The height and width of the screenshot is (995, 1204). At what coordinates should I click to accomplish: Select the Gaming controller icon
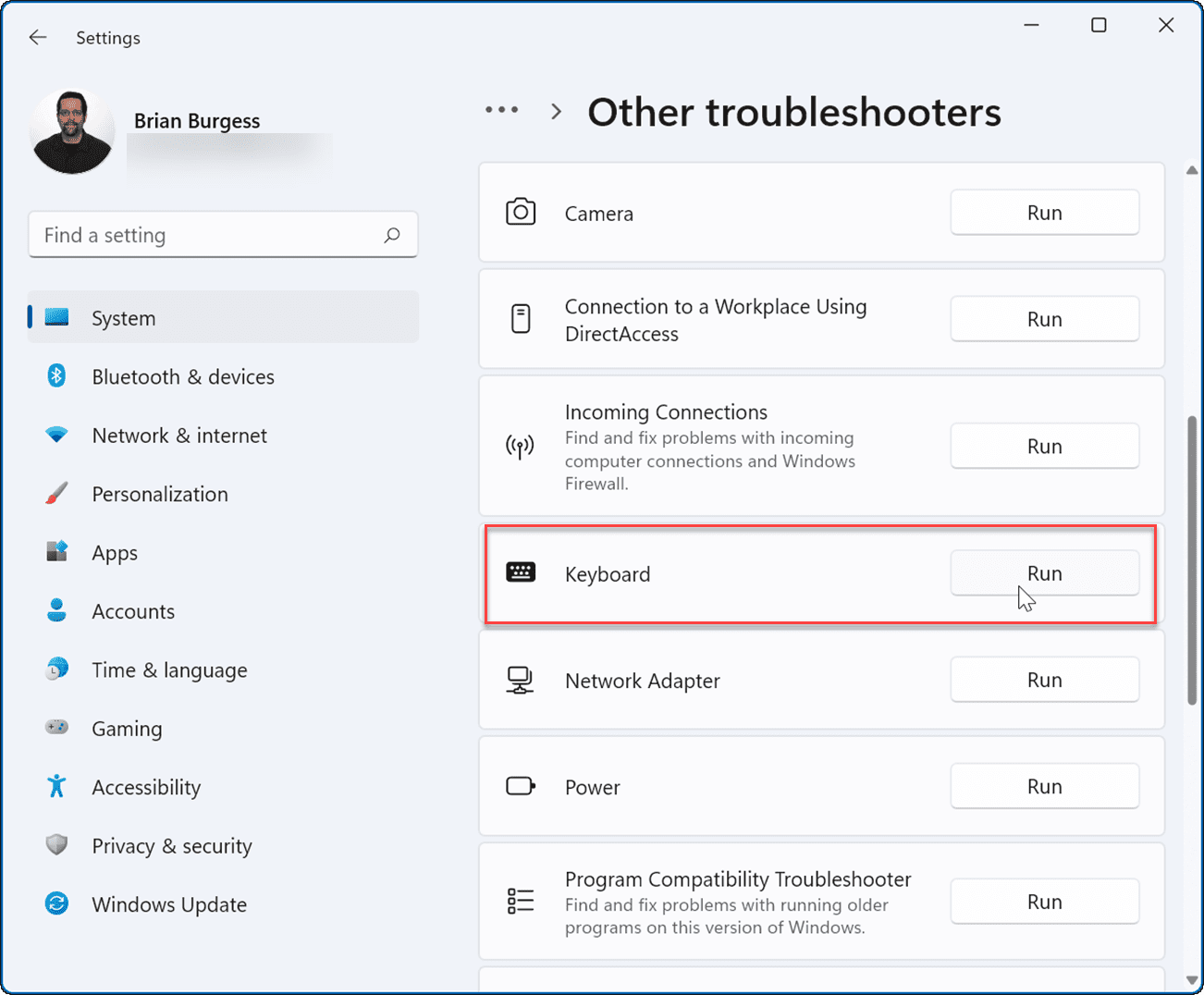coord(57,728)
